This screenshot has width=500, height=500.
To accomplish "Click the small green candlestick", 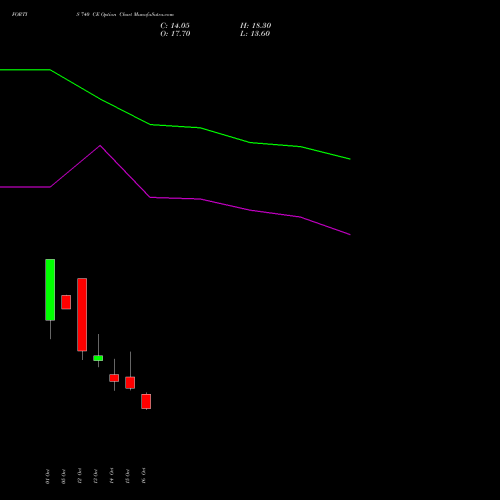I will tap(98, 358).
